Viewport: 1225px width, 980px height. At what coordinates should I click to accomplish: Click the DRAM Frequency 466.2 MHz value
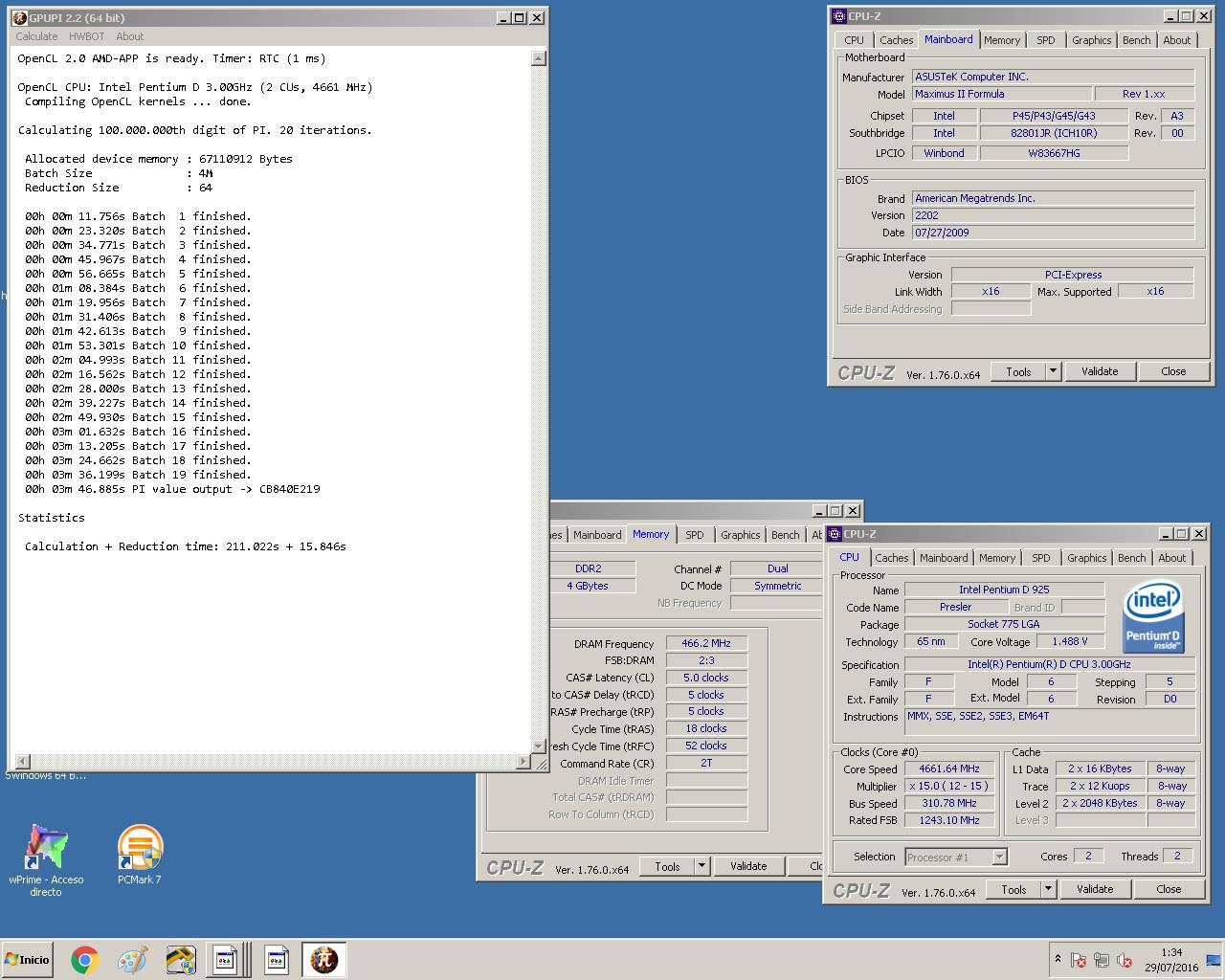(706, 643)
